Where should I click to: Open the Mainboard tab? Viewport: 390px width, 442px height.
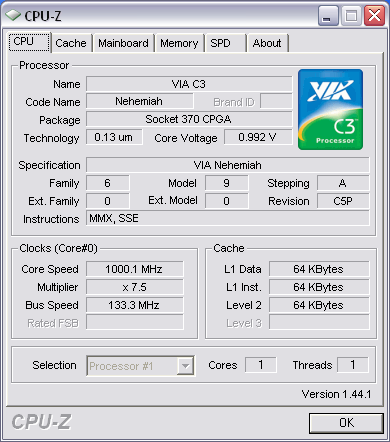pyautogui.click(x=123, y=43)
